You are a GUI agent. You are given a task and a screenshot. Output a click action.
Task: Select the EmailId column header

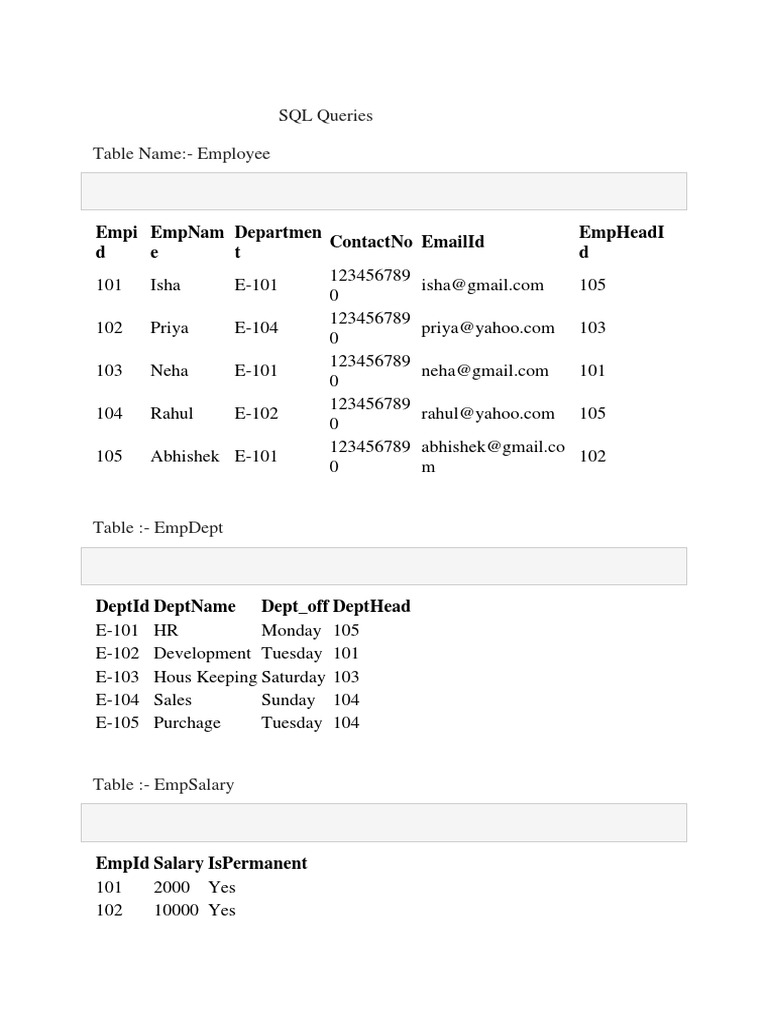tap(453, 242)
